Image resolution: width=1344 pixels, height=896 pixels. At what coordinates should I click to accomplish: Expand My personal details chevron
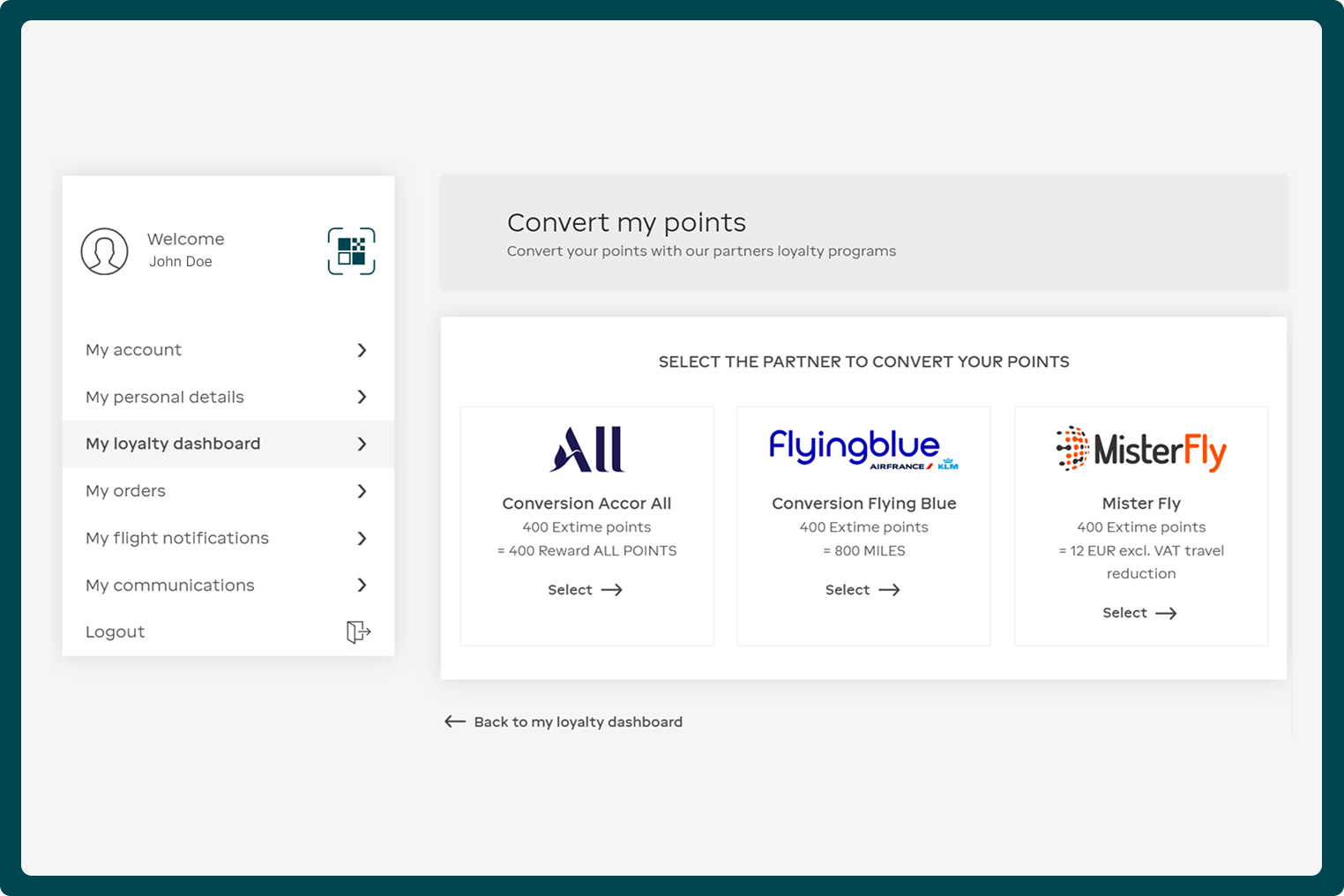pos(362,397)
